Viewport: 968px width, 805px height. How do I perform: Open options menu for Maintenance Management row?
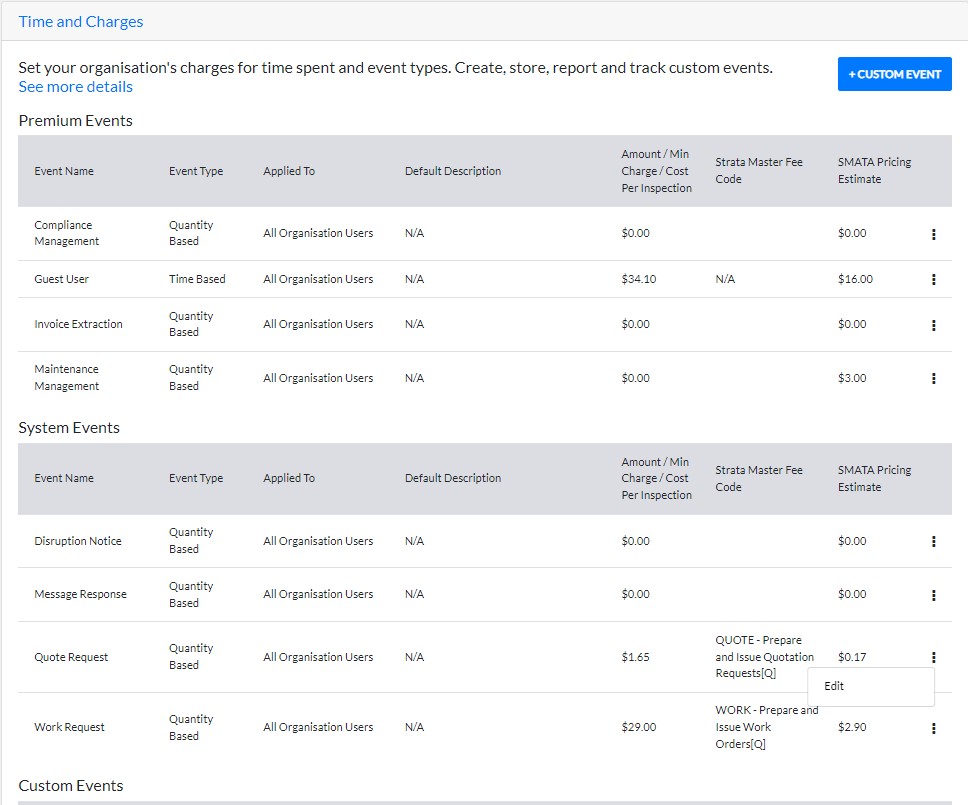[x=933, y=378]
